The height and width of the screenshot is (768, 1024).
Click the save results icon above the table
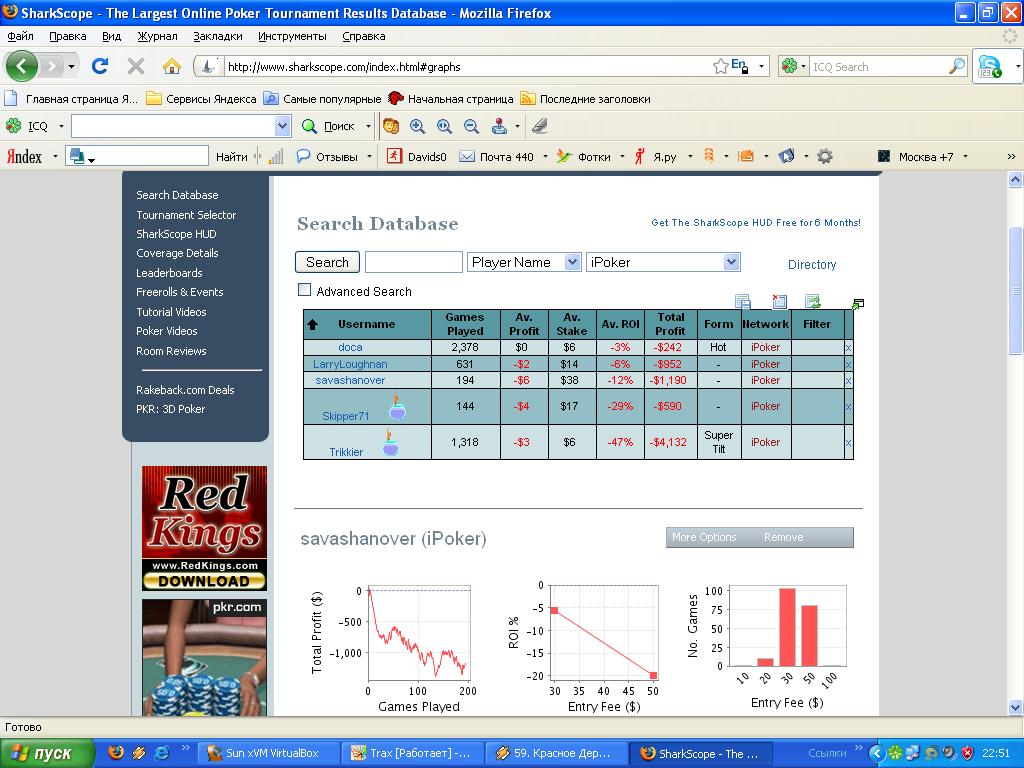(743, 301)
